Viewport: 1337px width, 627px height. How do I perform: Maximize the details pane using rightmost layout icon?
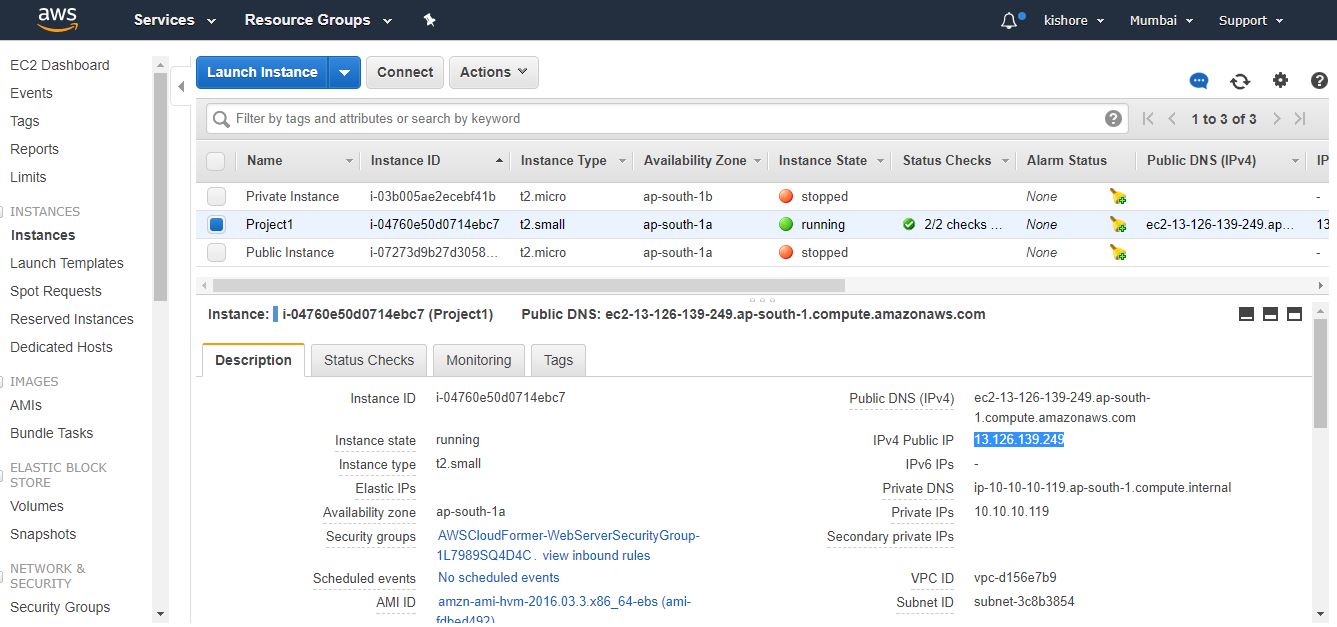[x=1294, y=314]
